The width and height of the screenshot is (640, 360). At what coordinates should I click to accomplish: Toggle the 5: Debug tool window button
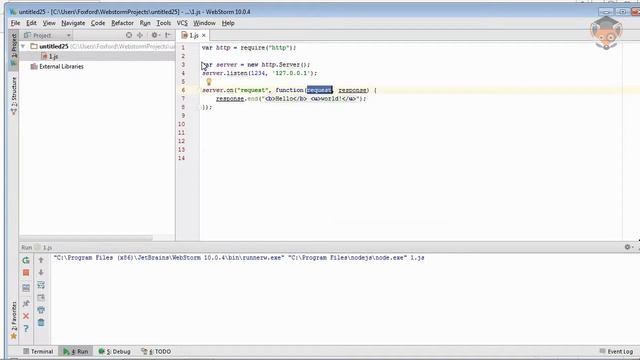[x=115, y=351]
